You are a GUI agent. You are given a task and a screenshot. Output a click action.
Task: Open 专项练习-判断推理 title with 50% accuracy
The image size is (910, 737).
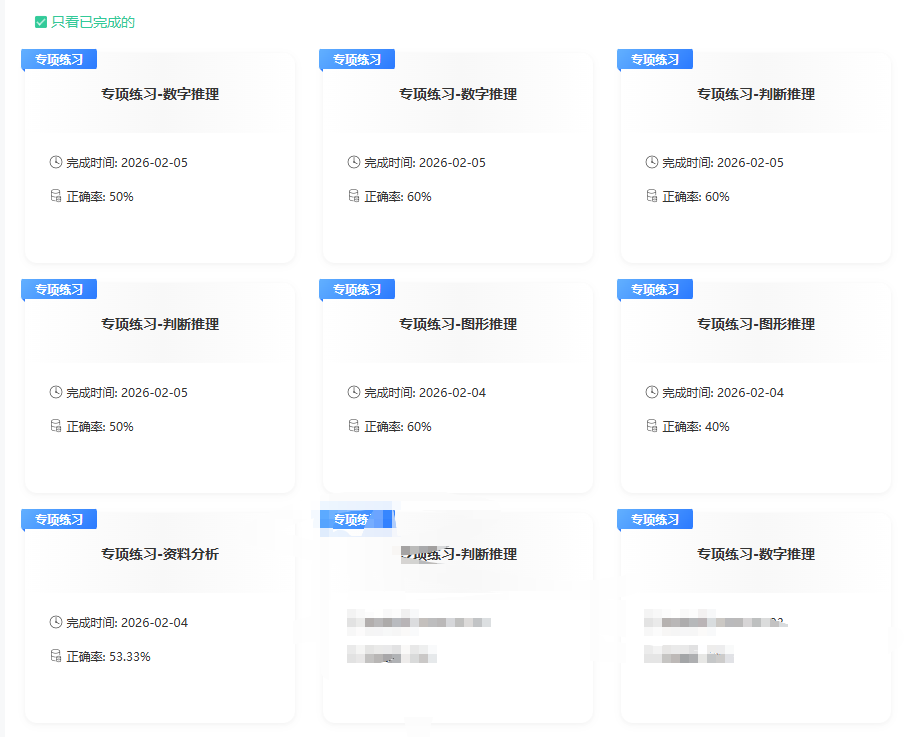(160, 324)
